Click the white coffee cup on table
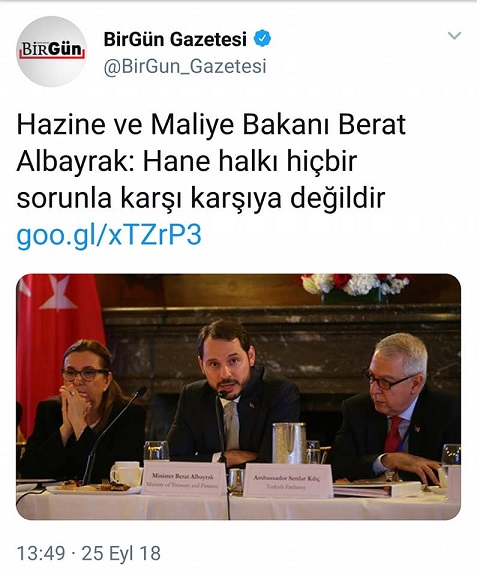Screen dimensions: 477x576 click(x=126, y=474)
